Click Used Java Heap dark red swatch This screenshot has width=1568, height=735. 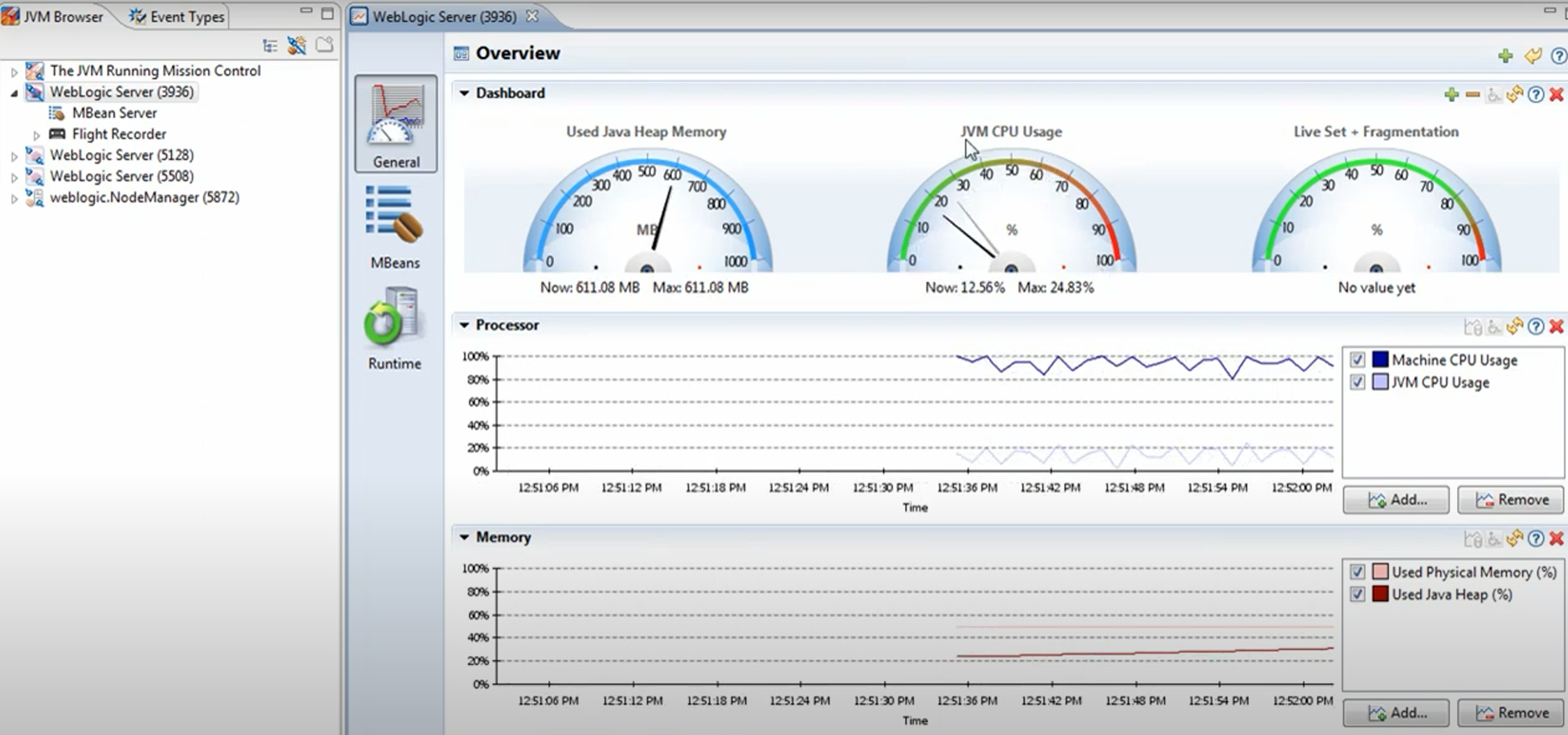(1380, 594)
